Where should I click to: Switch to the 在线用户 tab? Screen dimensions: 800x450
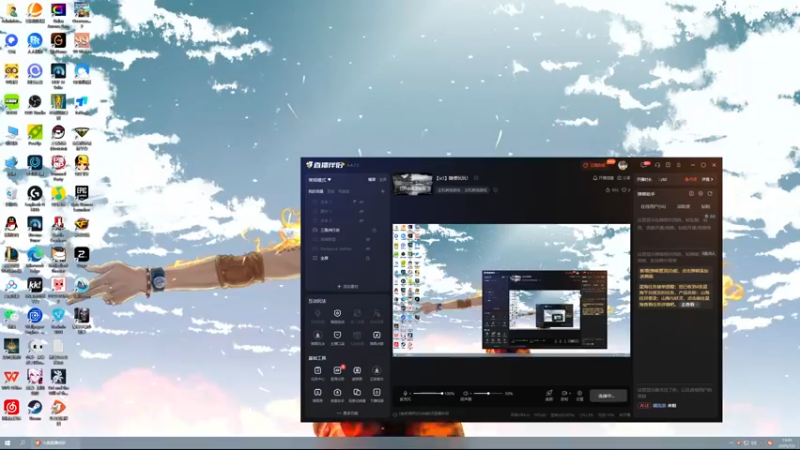(x=653, y=207)
